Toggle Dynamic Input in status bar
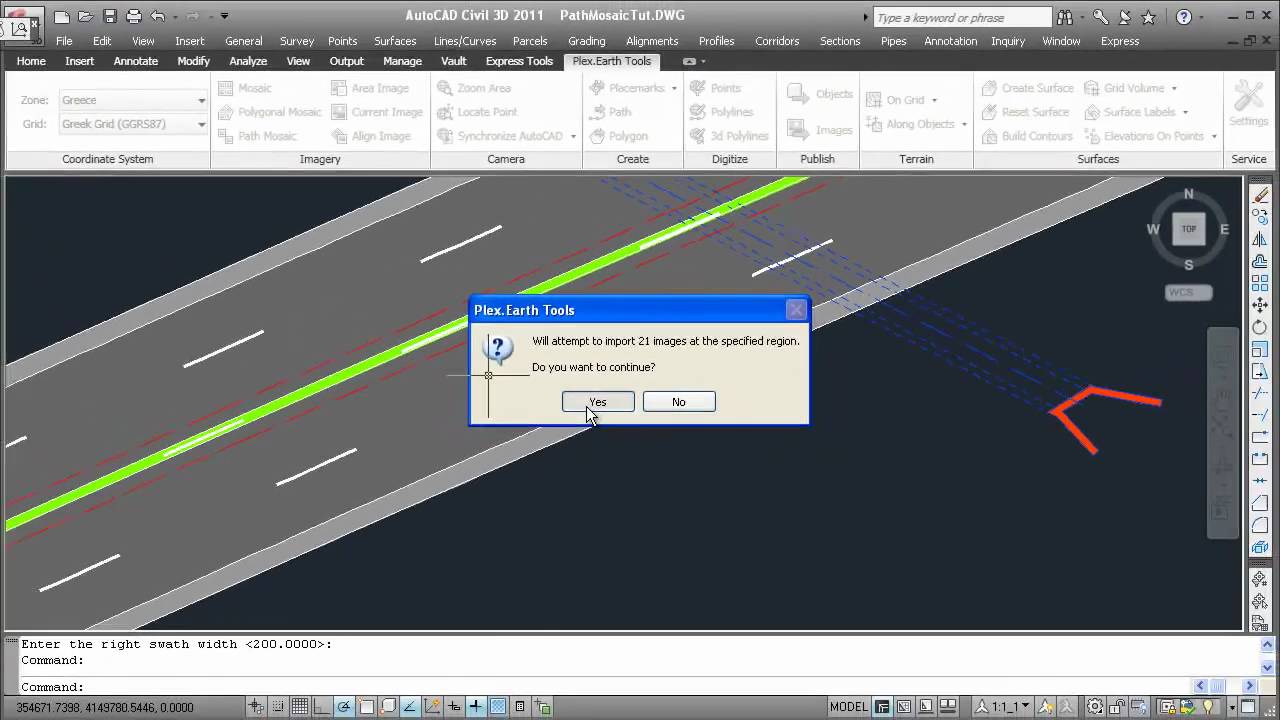 pyautogui.click(x=454, y=707)
